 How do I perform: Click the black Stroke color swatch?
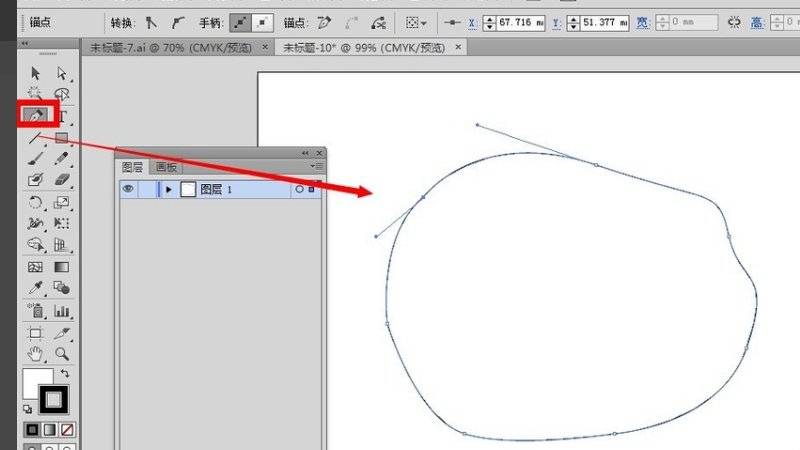coord(54,399)
